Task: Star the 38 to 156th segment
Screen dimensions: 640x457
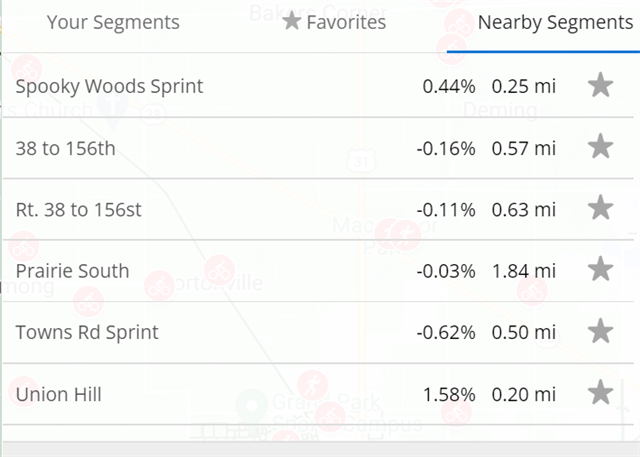Action: 600,146
